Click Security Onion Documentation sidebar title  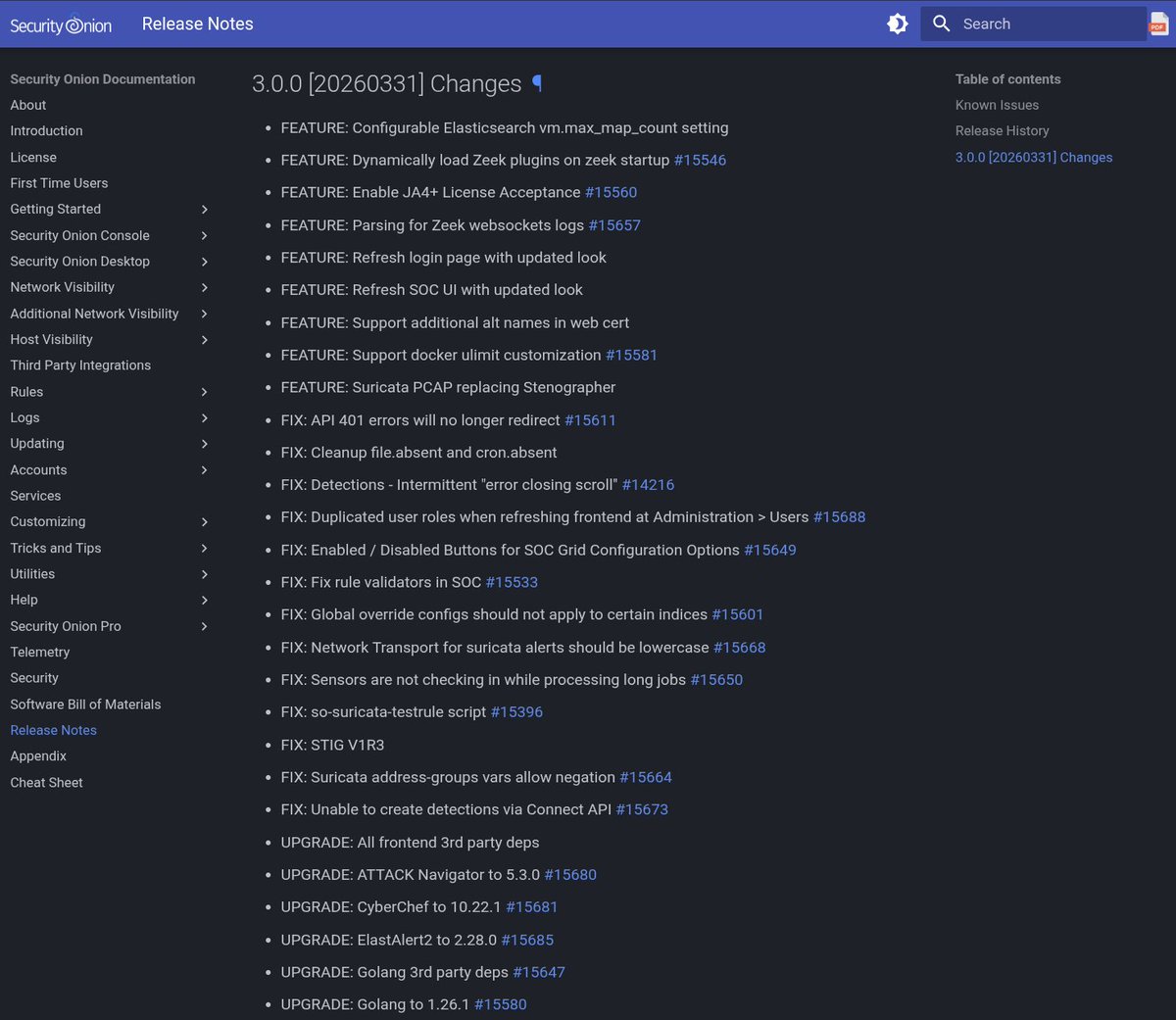(103, 79)
